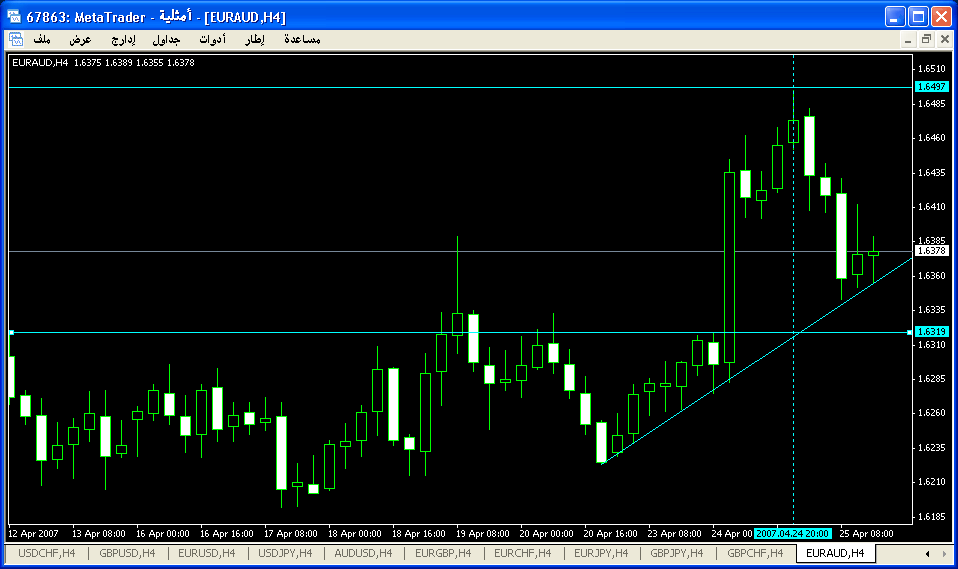Open the عرض (View) menu
Screen dimensions: 958x569
(80, 40)
